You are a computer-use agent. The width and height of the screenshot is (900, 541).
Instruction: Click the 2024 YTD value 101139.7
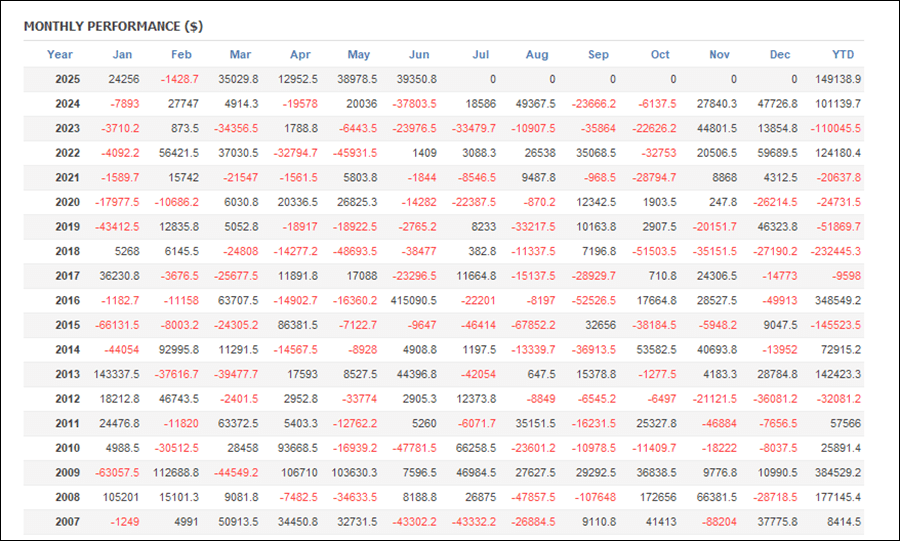pyautogui.click(x=838, y=104)
